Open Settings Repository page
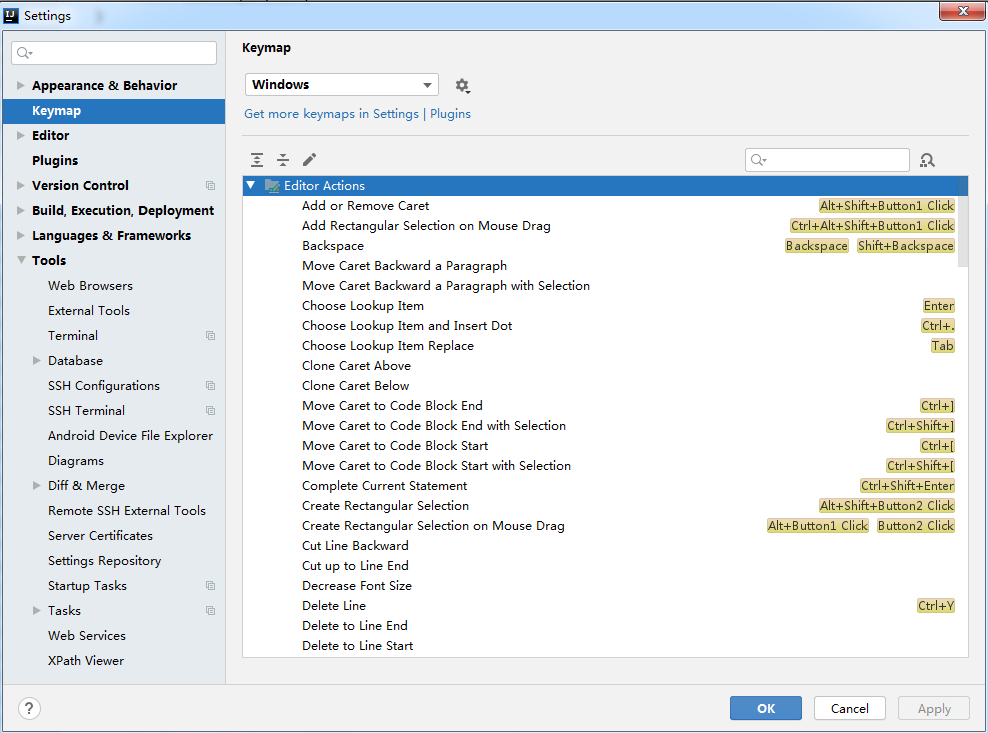The image size is (988, 733). click(x=105, y=561)
